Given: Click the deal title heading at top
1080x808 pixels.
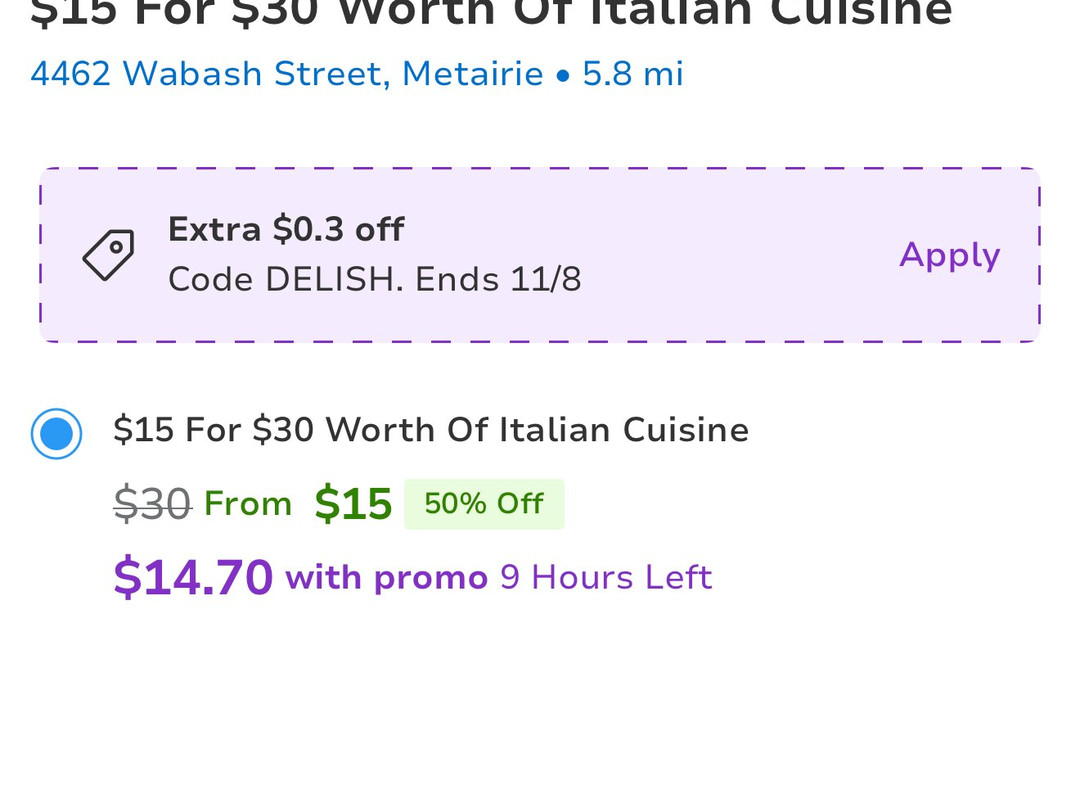Looking at the screenshot, I should click(x=491, y=14).
